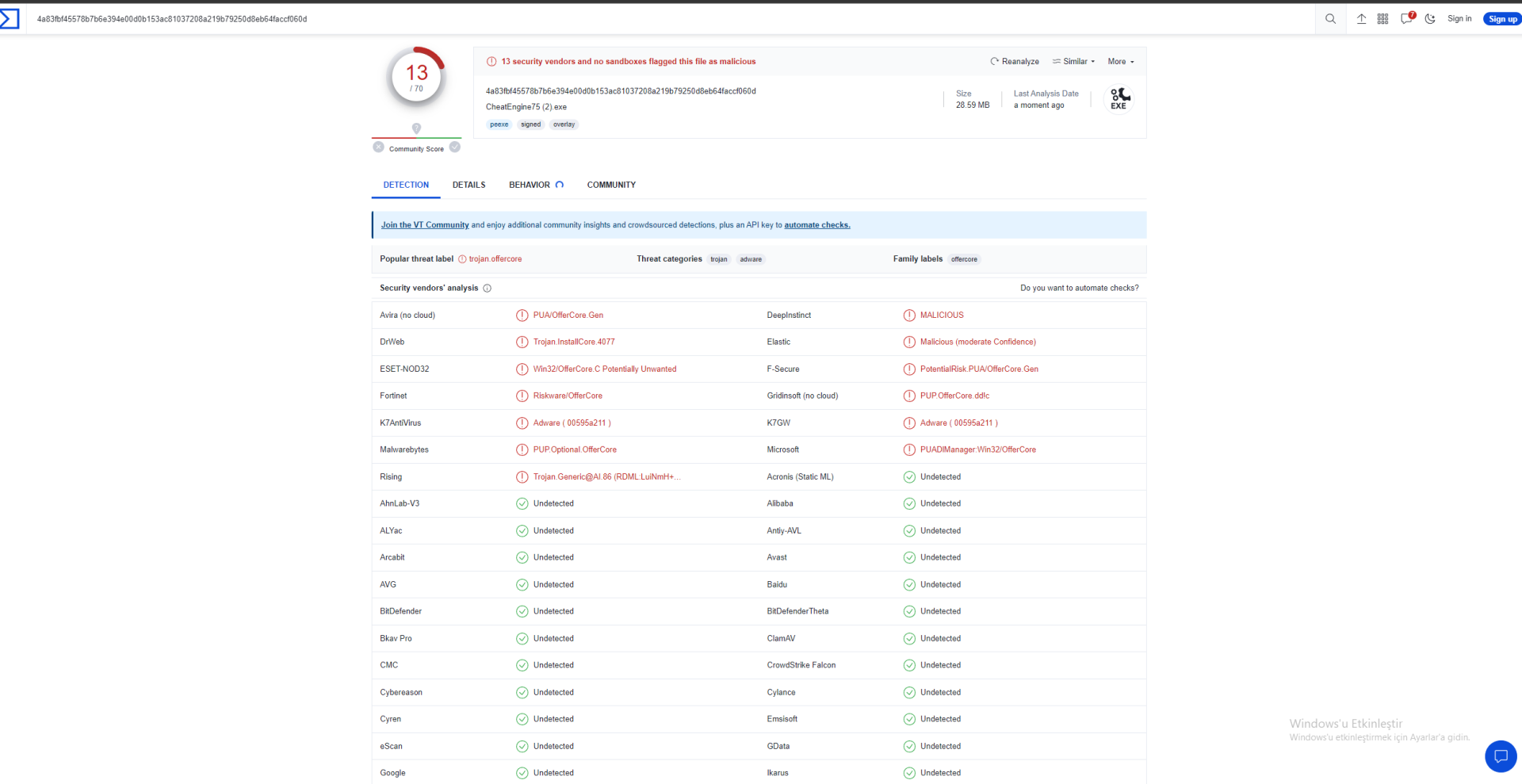Switch to the DETAILS tab
Image resolution: width=1522 pixels, height=784 pixels.
469,185
